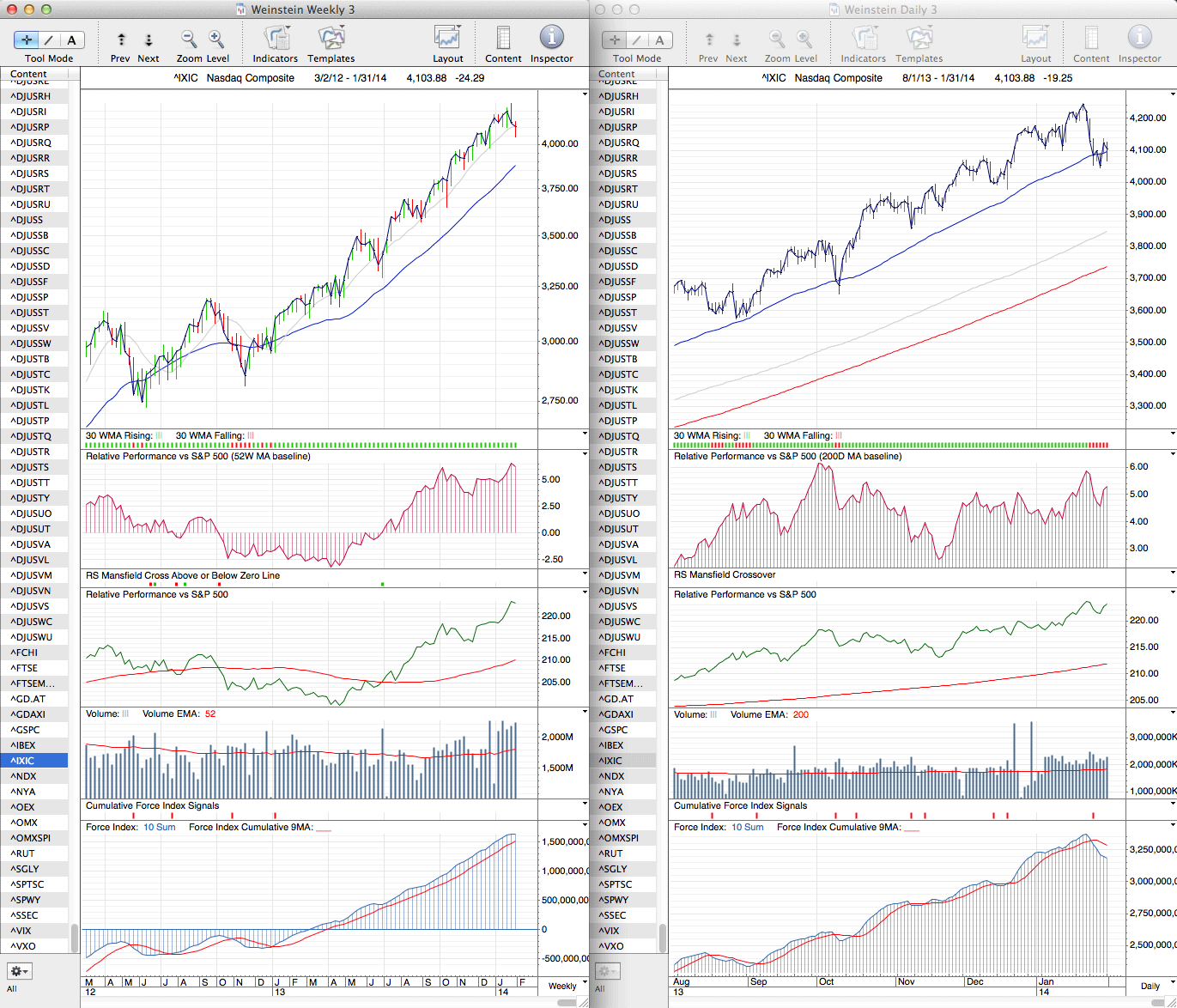The width and height of the screenshot is (1177, 1008).
Task: Open Inspector in the Daily window toolbar
Action: click(x=1139, y=38)
